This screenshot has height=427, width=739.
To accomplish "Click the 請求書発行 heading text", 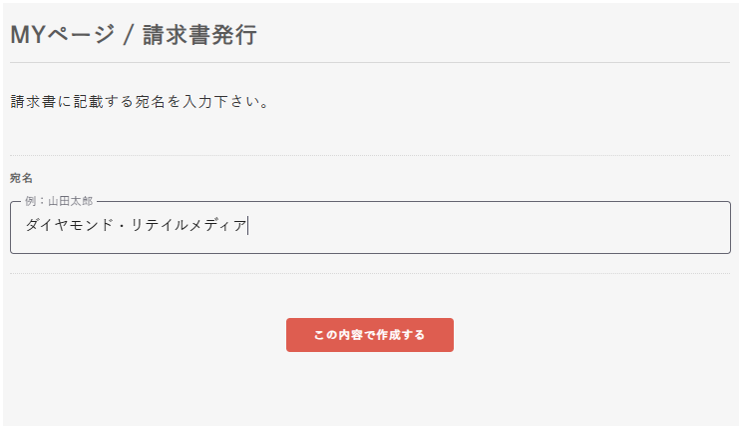I will click(x=200, y=35).
